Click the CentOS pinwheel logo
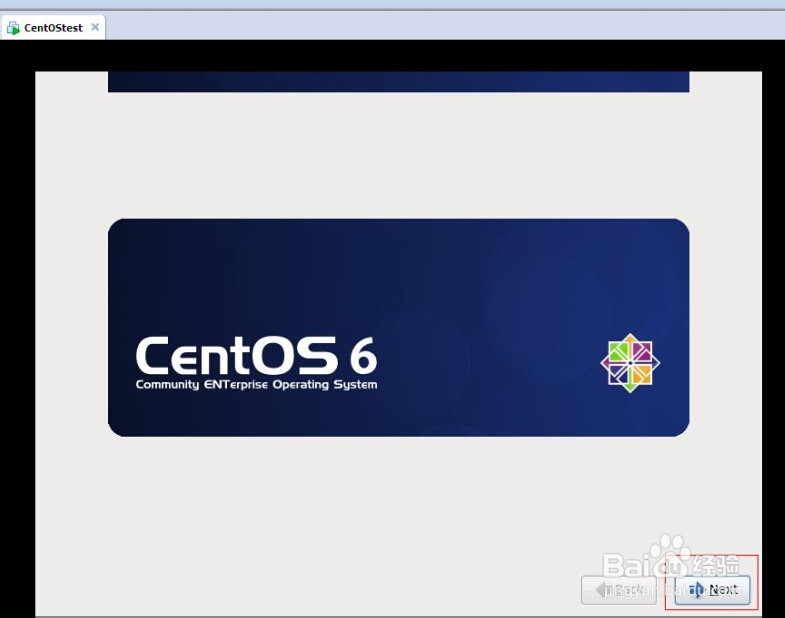 [630, 363]
